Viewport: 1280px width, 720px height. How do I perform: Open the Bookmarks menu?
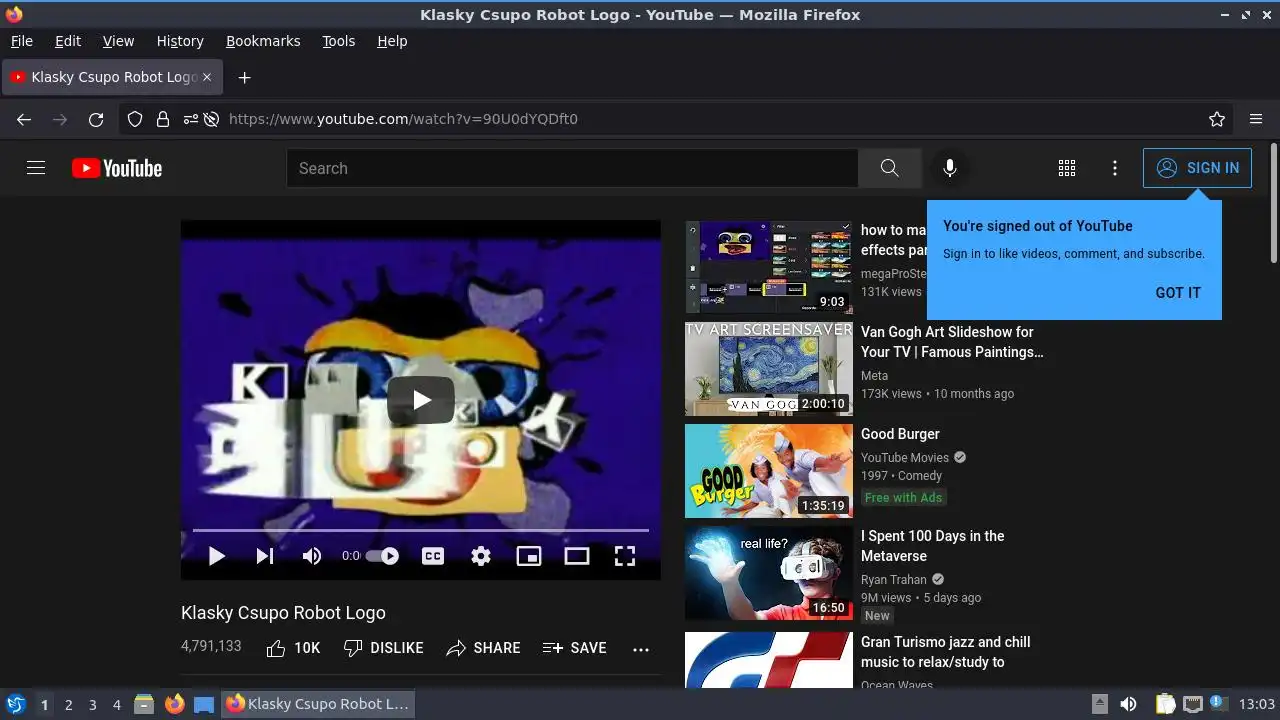tap(263, 41)
